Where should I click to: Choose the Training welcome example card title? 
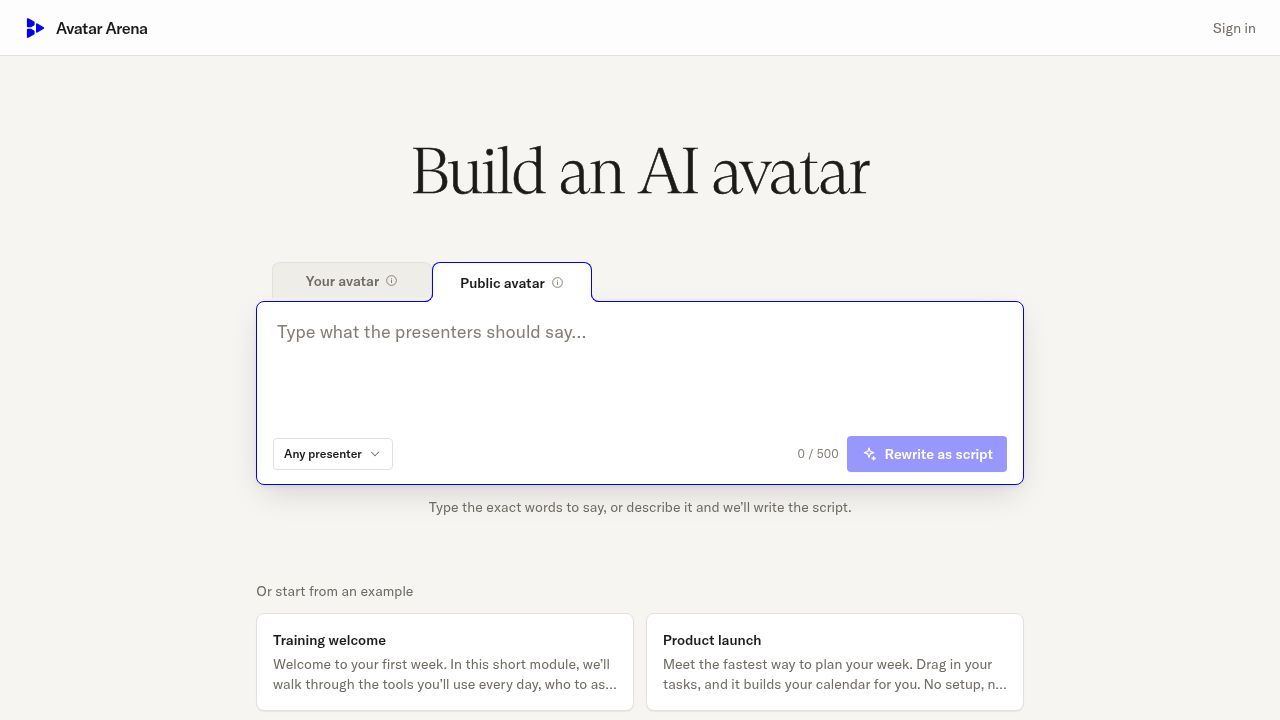click(329, 640)
